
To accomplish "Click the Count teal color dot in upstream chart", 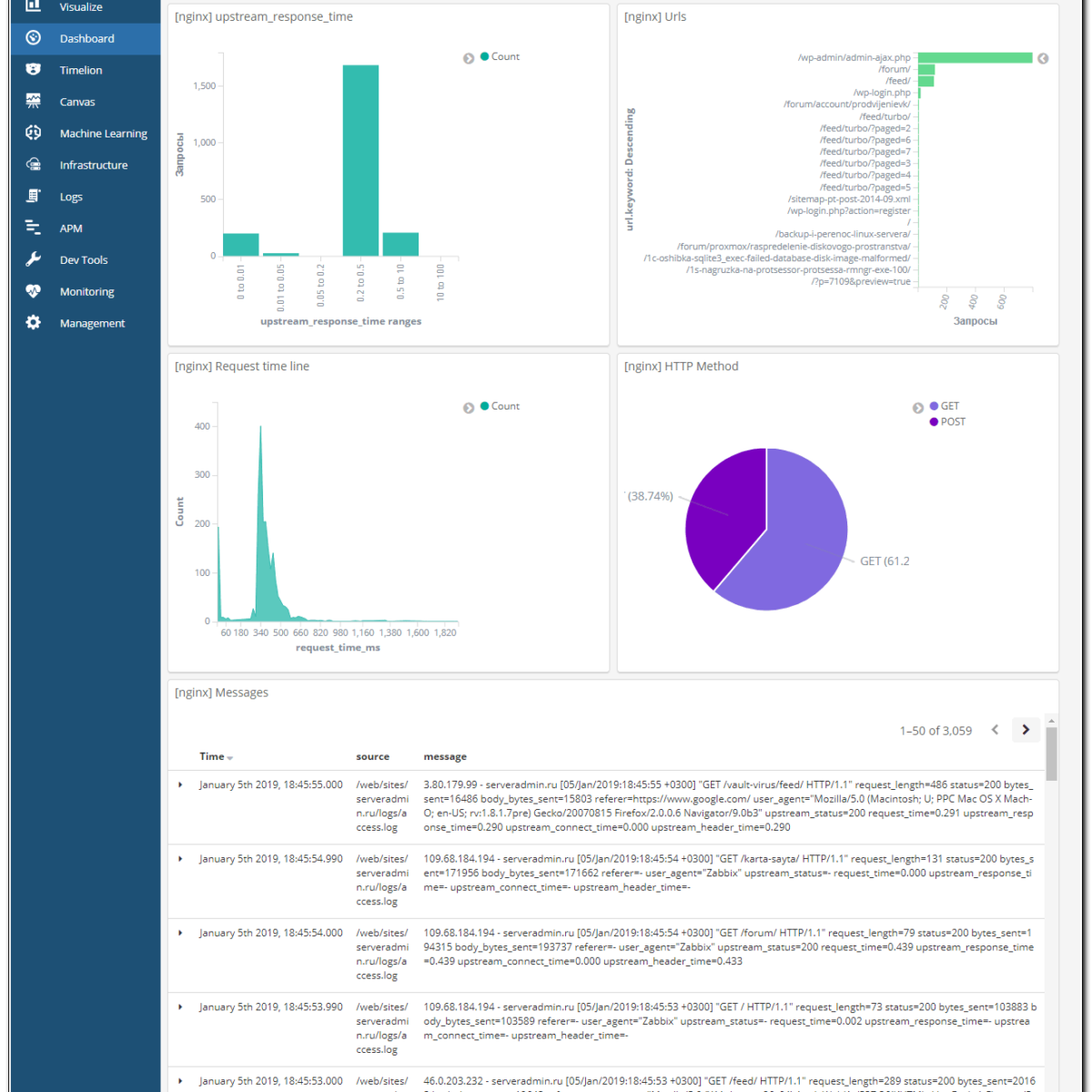I will (x=485, y=56).
